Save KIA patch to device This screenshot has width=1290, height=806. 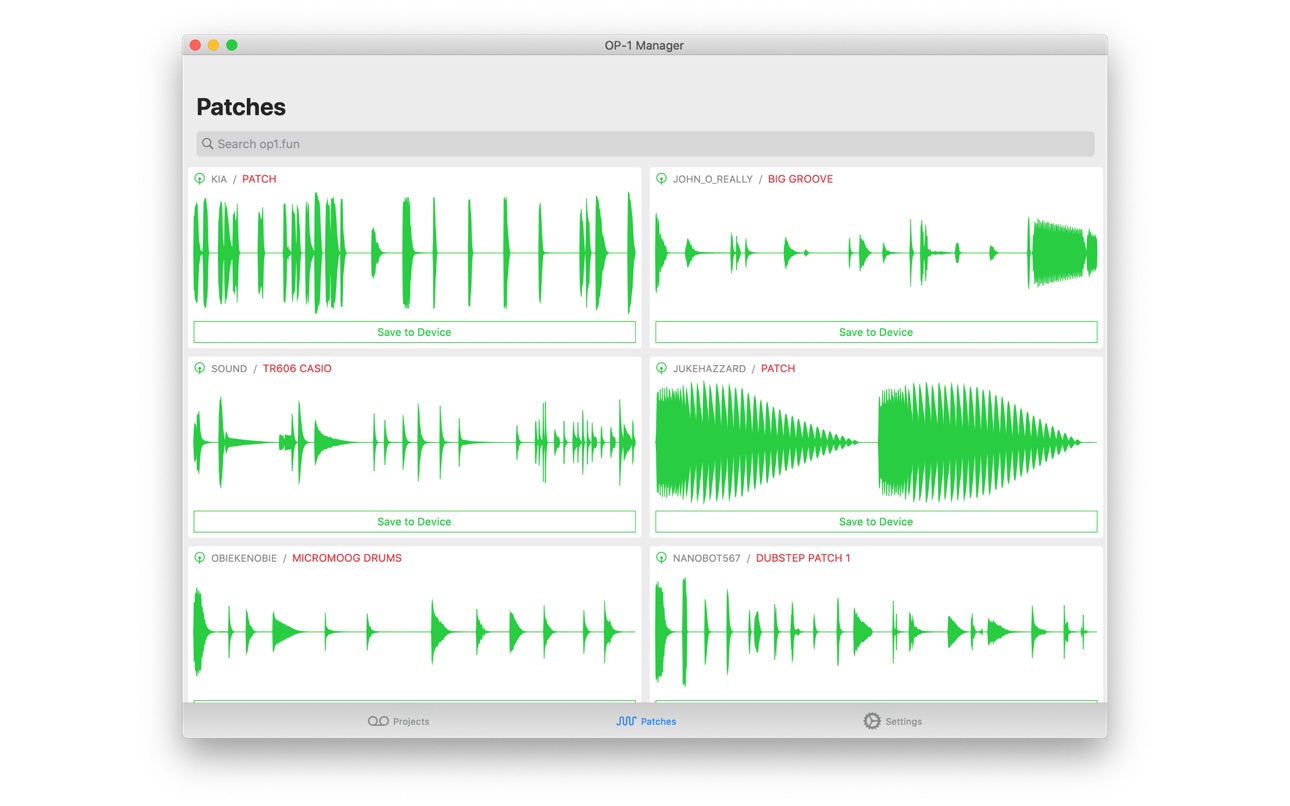(414, 332)
